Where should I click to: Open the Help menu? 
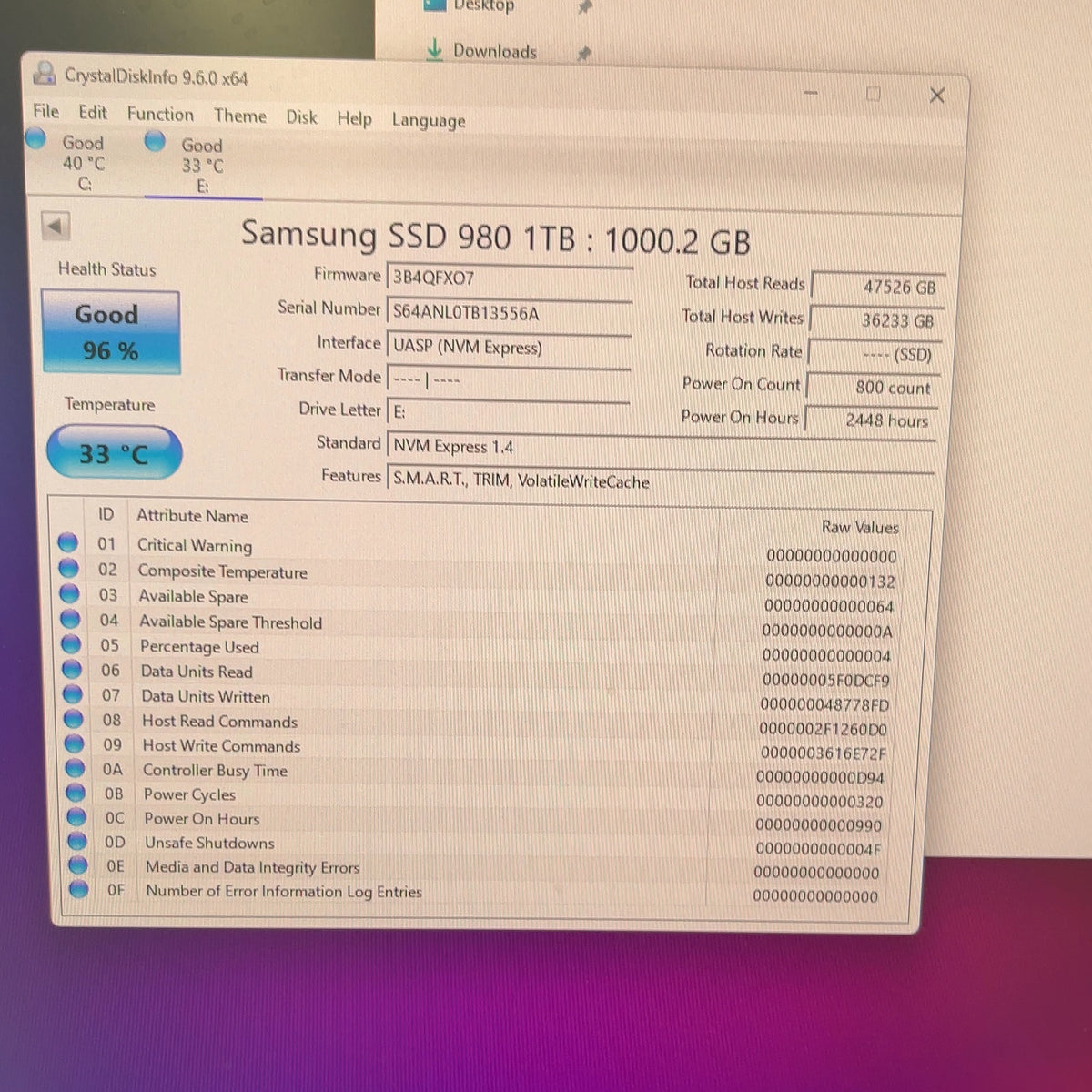point(354,118)
